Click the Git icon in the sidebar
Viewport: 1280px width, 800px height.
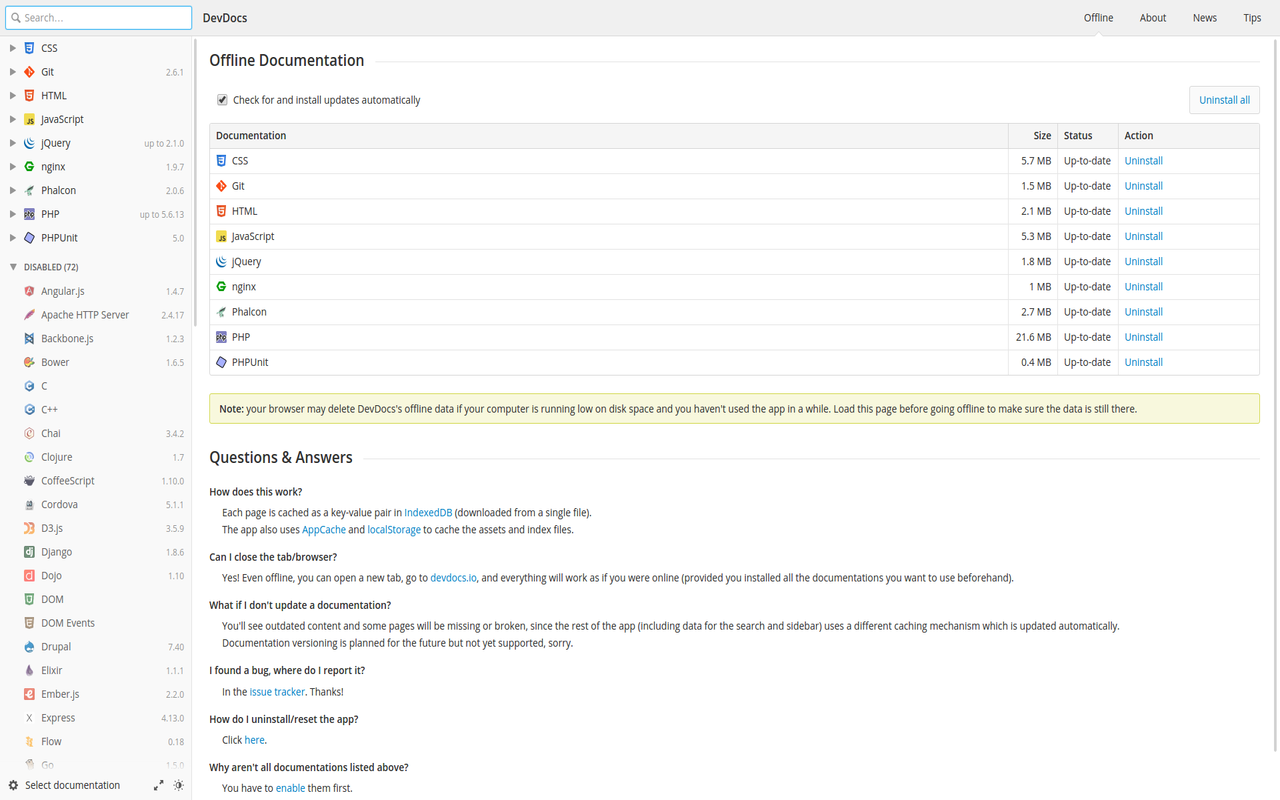point(29,72)
